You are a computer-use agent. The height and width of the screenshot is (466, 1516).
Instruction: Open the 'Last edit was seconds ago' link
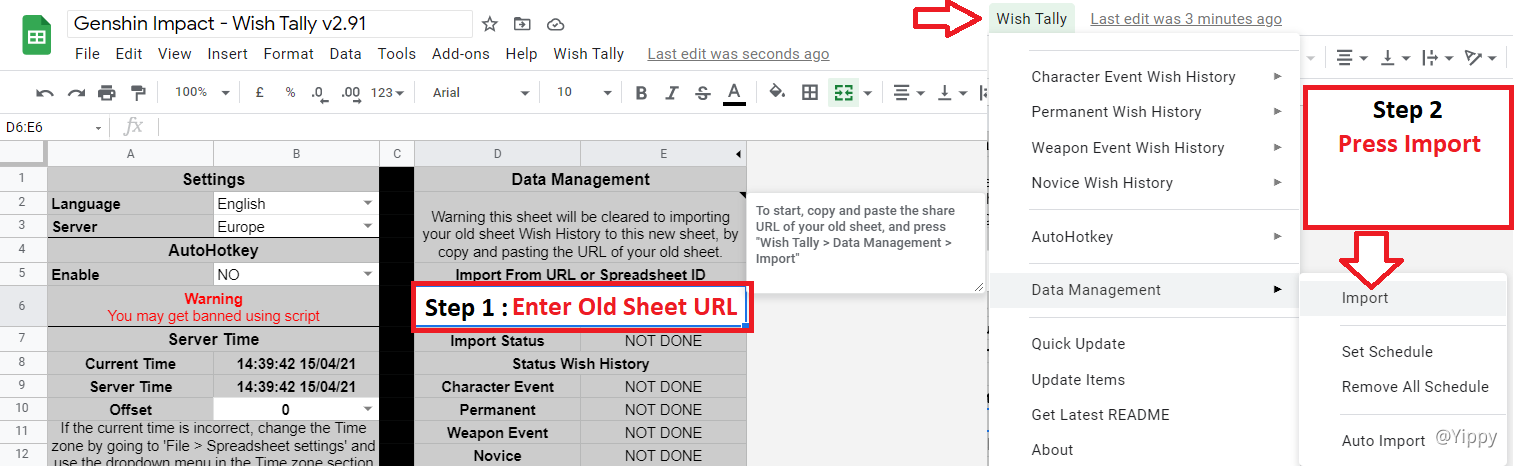[738, 54]
